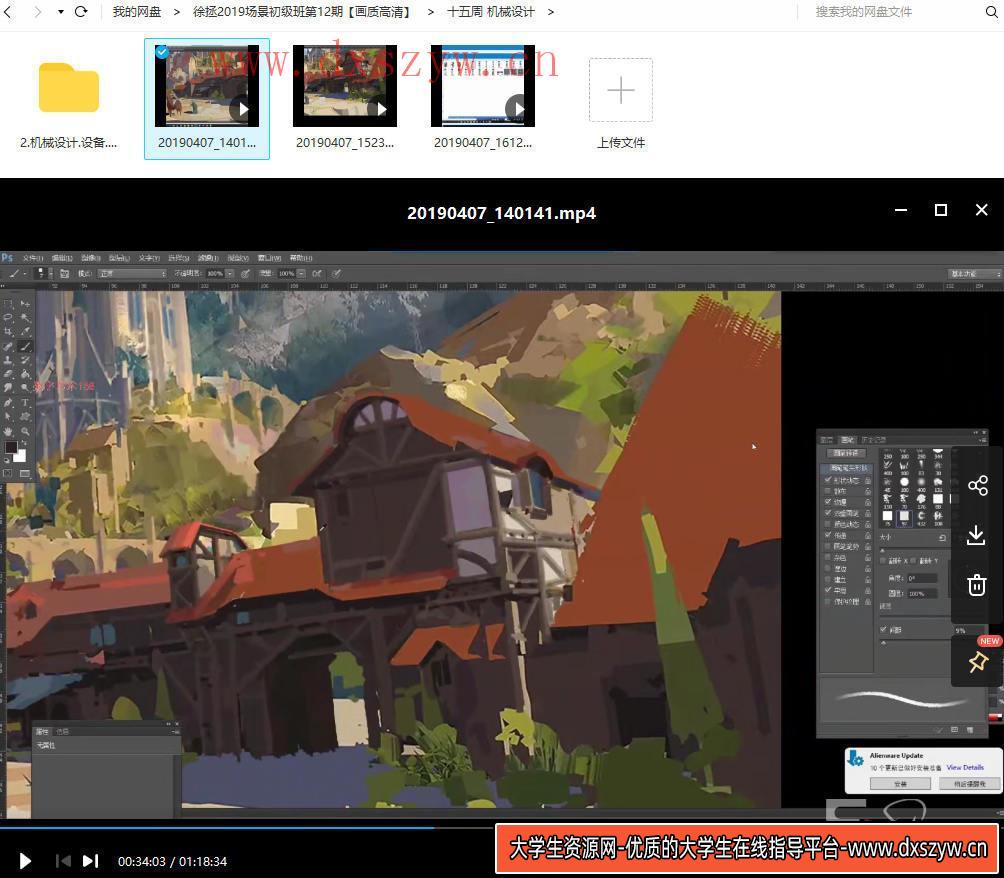This screenshot has height=878, width=1004.
Task: Click the search magnifier icon
Action: tap(991, 12)
